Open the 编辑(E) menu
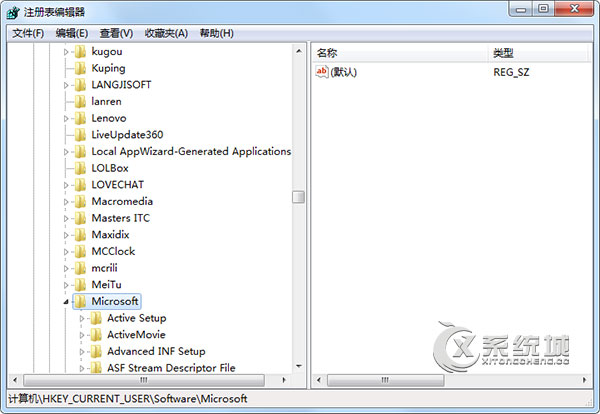 72,33
